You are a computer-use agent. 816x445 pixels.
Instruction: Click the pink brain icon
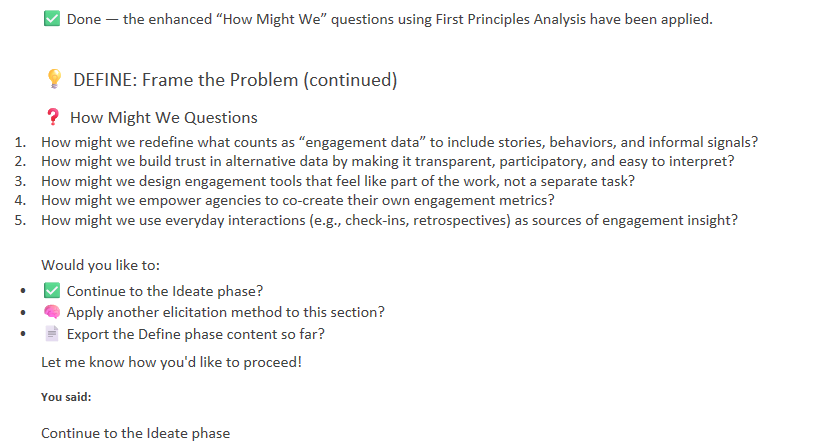[53, 312]
